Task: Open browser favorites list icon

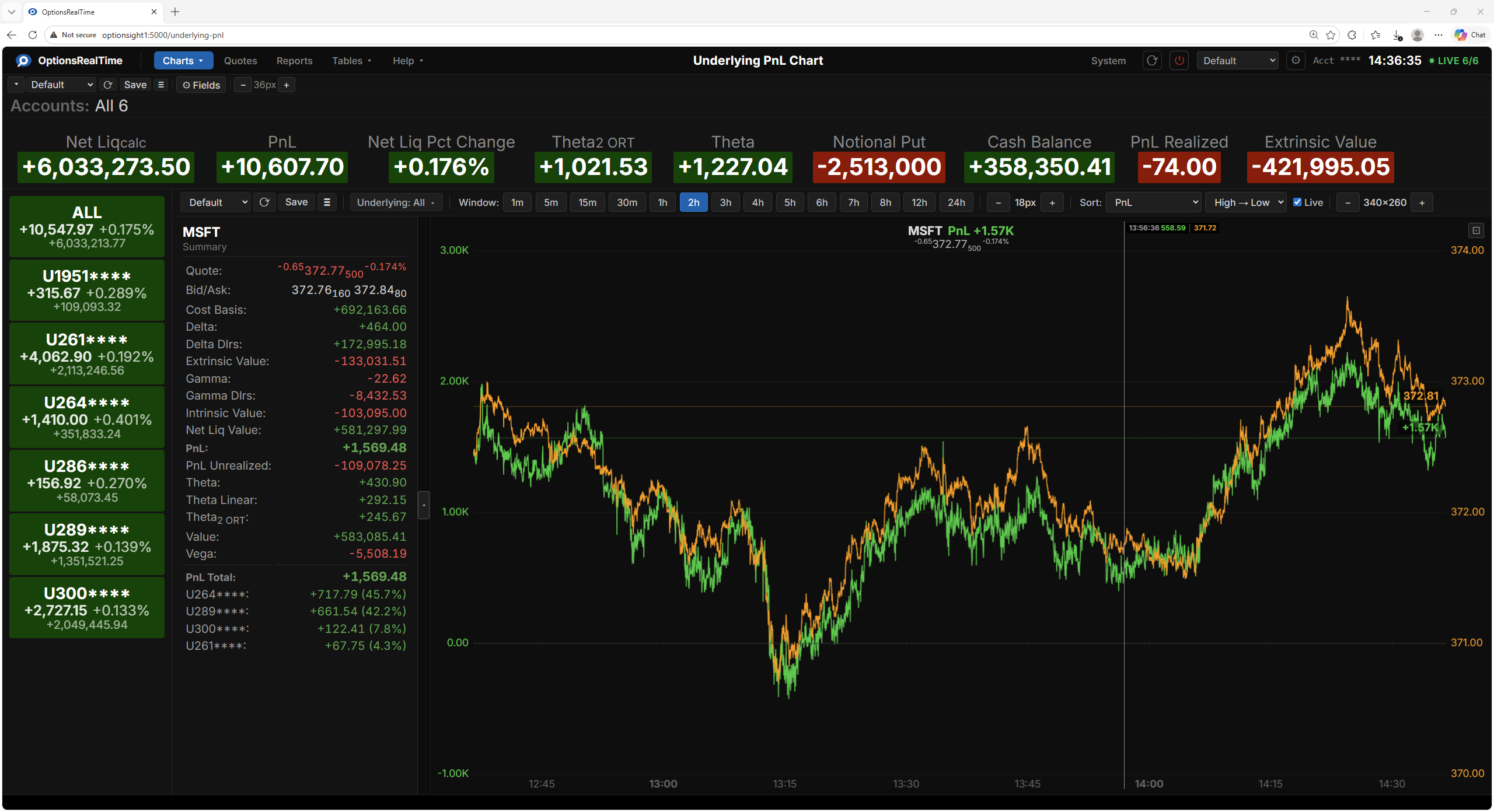Action: point(1376,35)
